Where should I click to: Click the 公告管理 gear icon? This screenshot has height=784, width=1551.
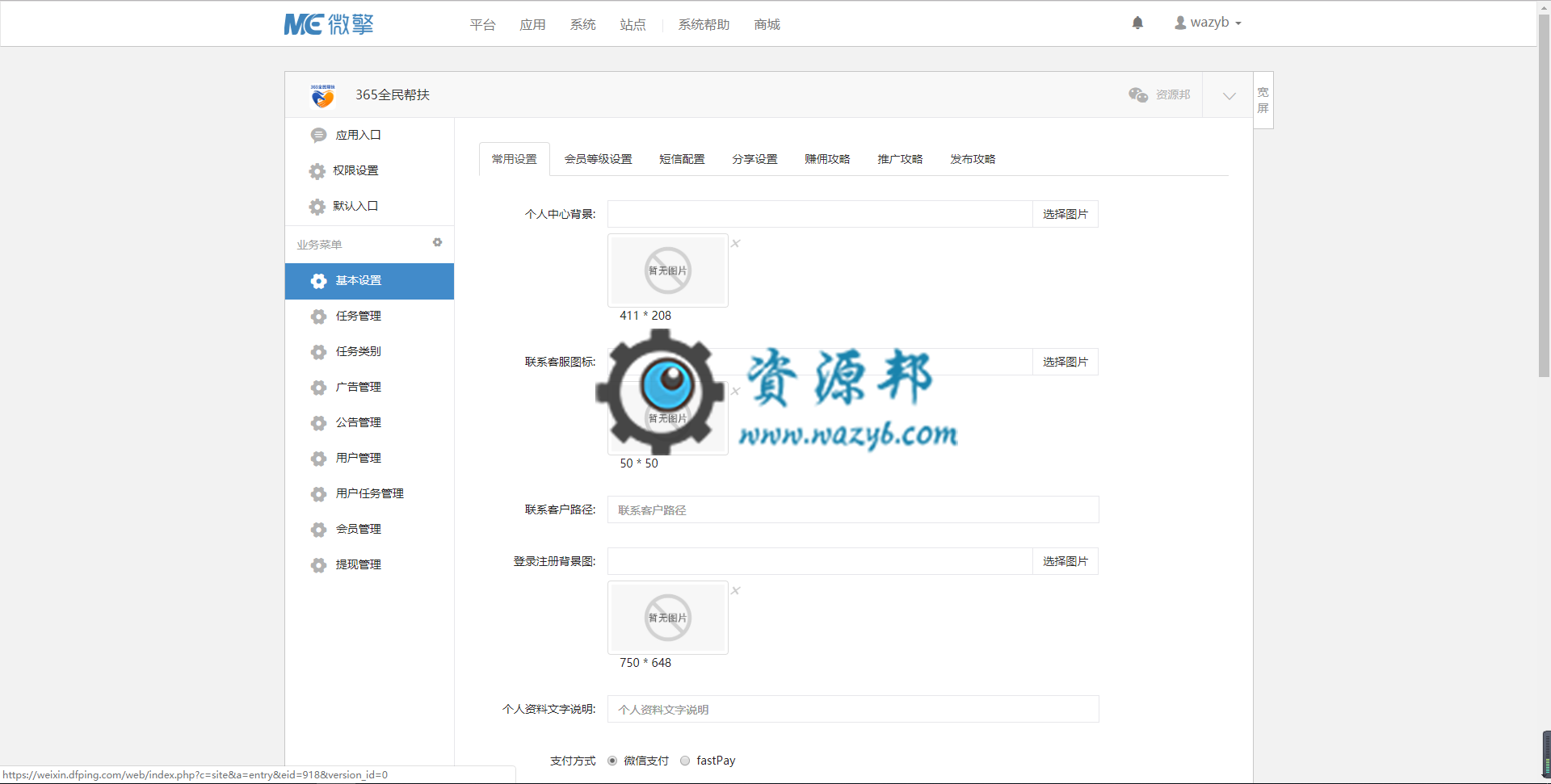coord(318,422)
